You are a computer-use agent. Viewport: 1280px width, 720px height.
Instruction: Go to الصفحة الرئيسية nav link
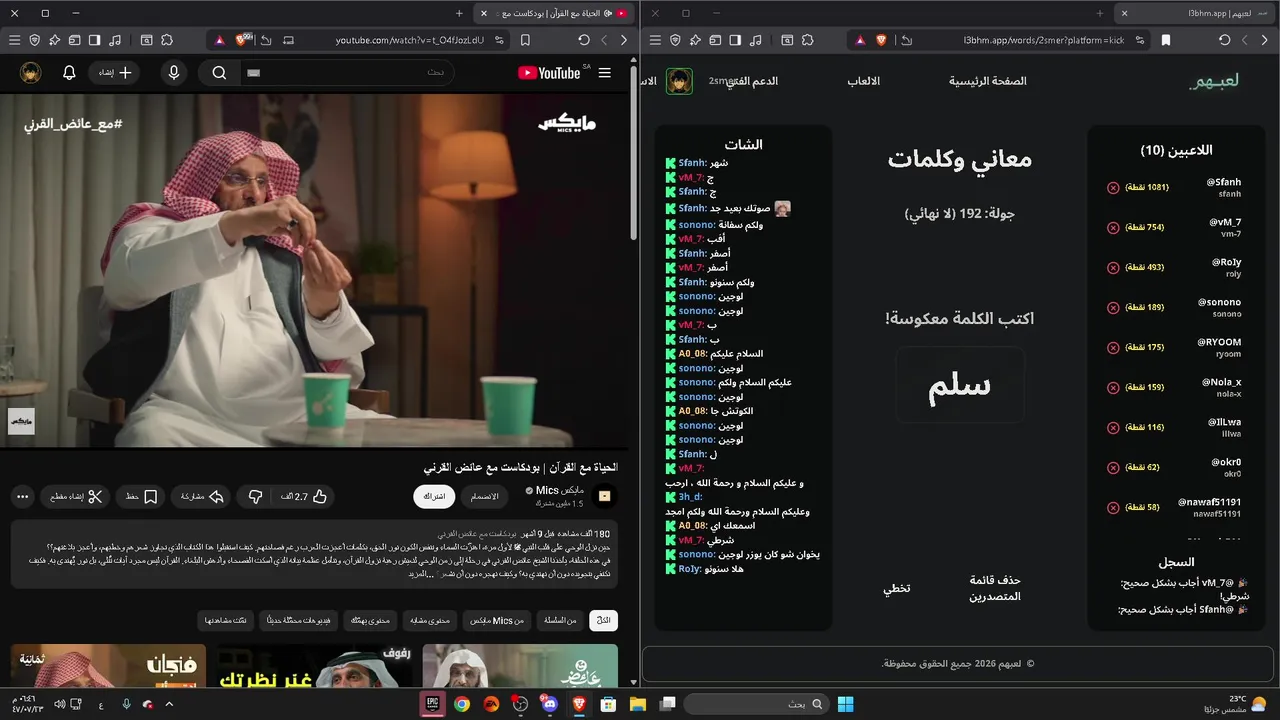tap(988, 81)
